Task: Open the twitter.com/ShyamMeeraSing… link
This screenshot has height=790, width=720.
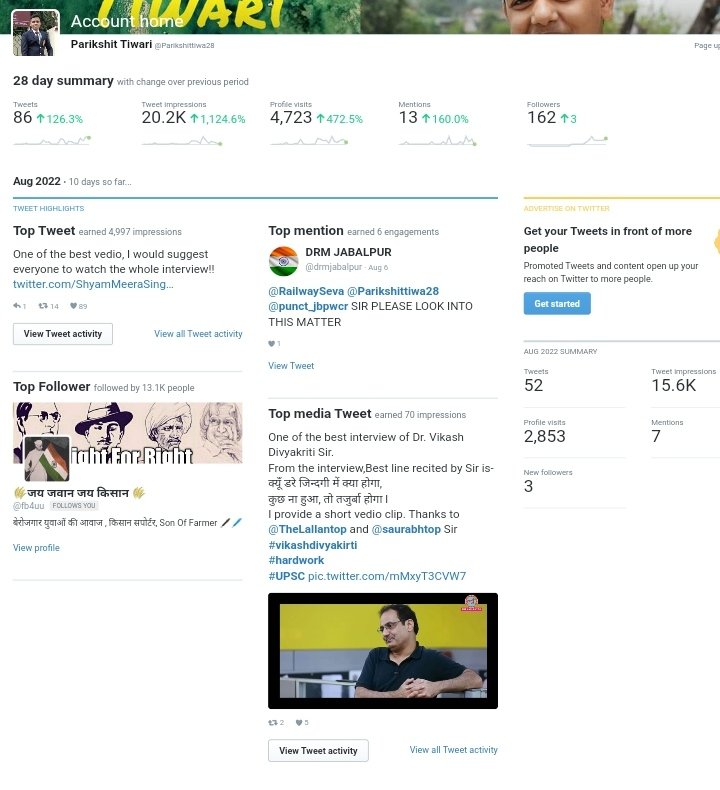Action: 93,284
